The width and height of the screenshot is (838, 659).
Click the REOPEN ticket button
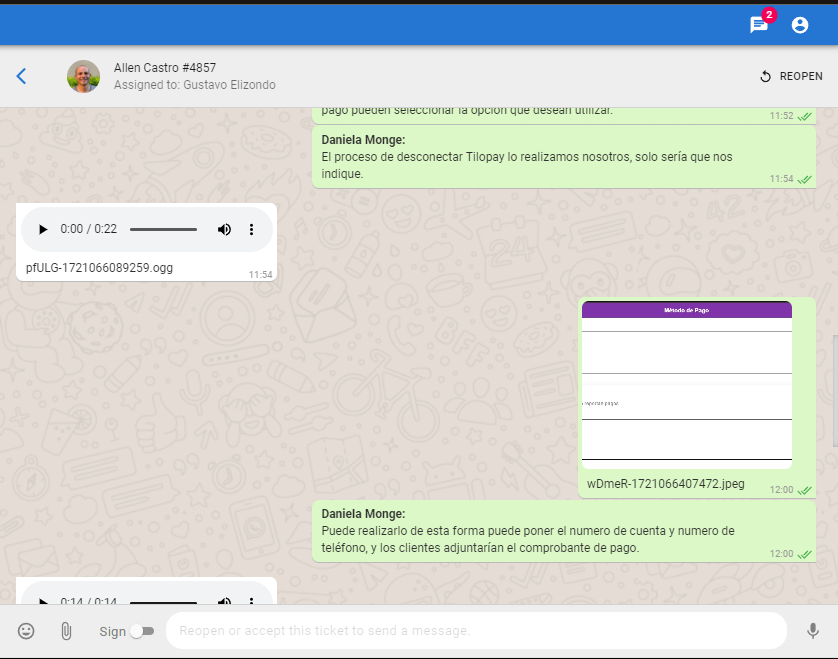[x=791, y=76]
